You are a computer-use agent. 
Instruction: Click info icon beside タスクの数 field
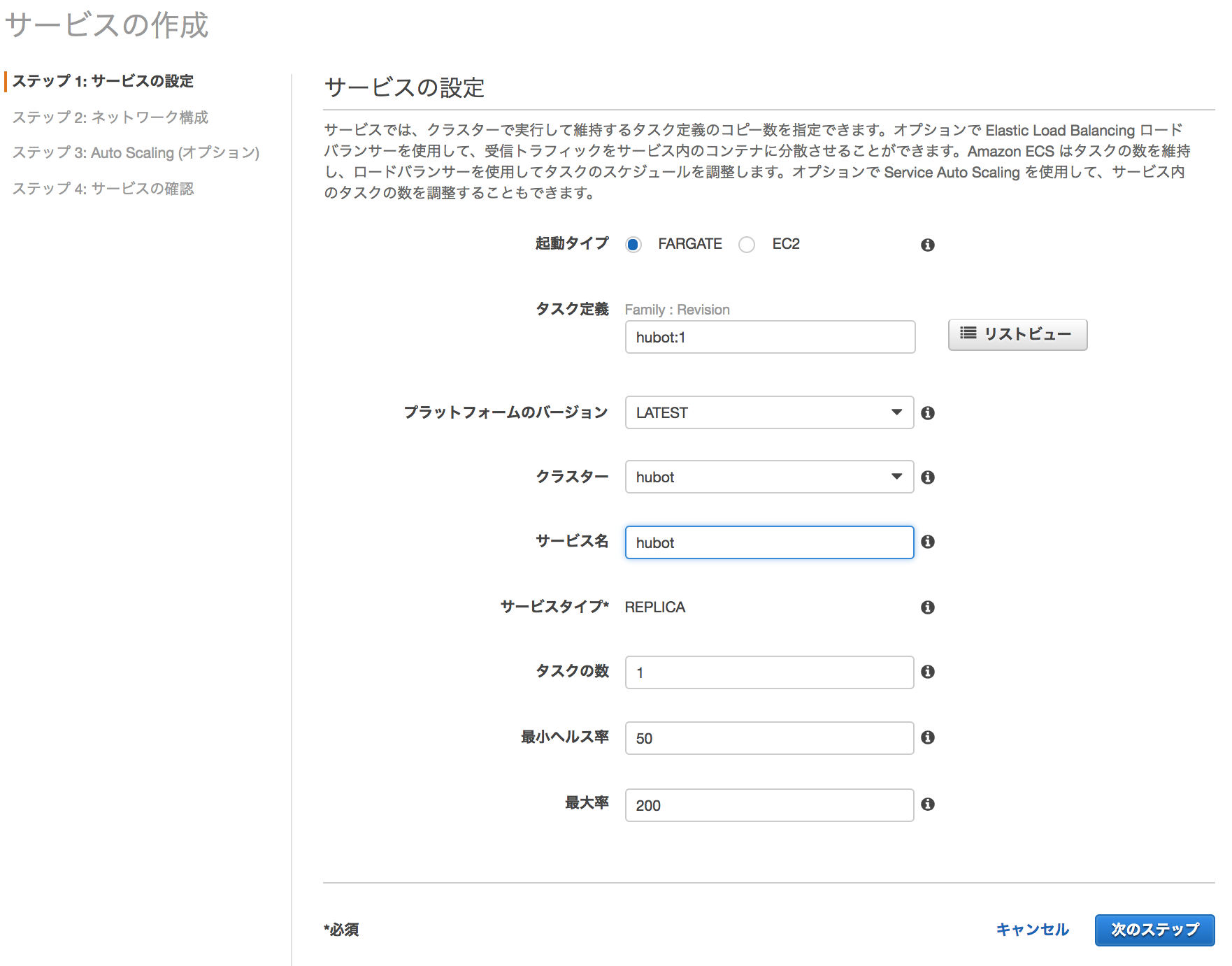tap(927, 672)
